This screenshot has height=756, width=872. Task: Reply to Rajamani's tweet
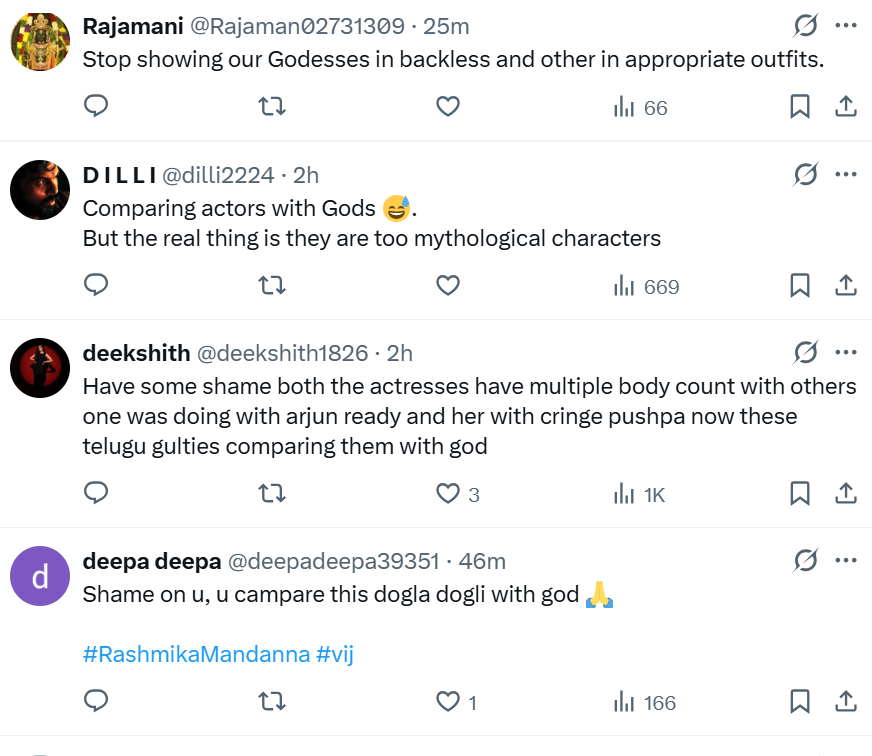96,107
